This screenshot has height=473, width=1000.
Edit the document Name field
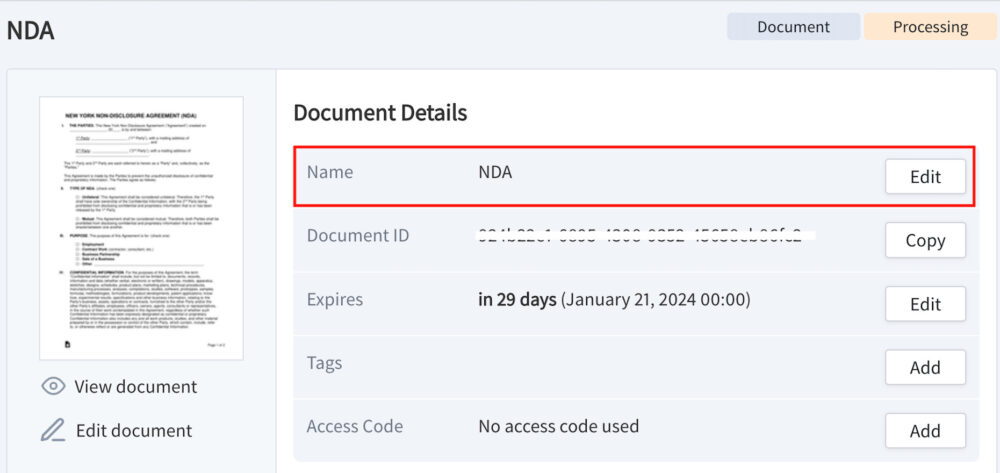[925, 177]
